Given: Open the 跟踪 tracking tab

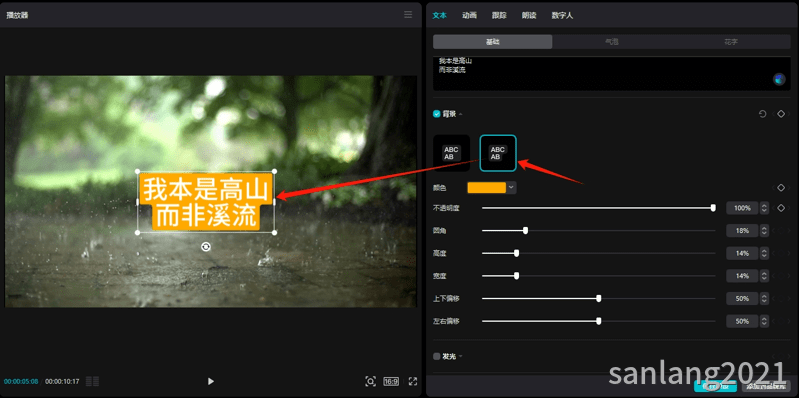Looking at the screenshot, I should [x=499, y=15].
